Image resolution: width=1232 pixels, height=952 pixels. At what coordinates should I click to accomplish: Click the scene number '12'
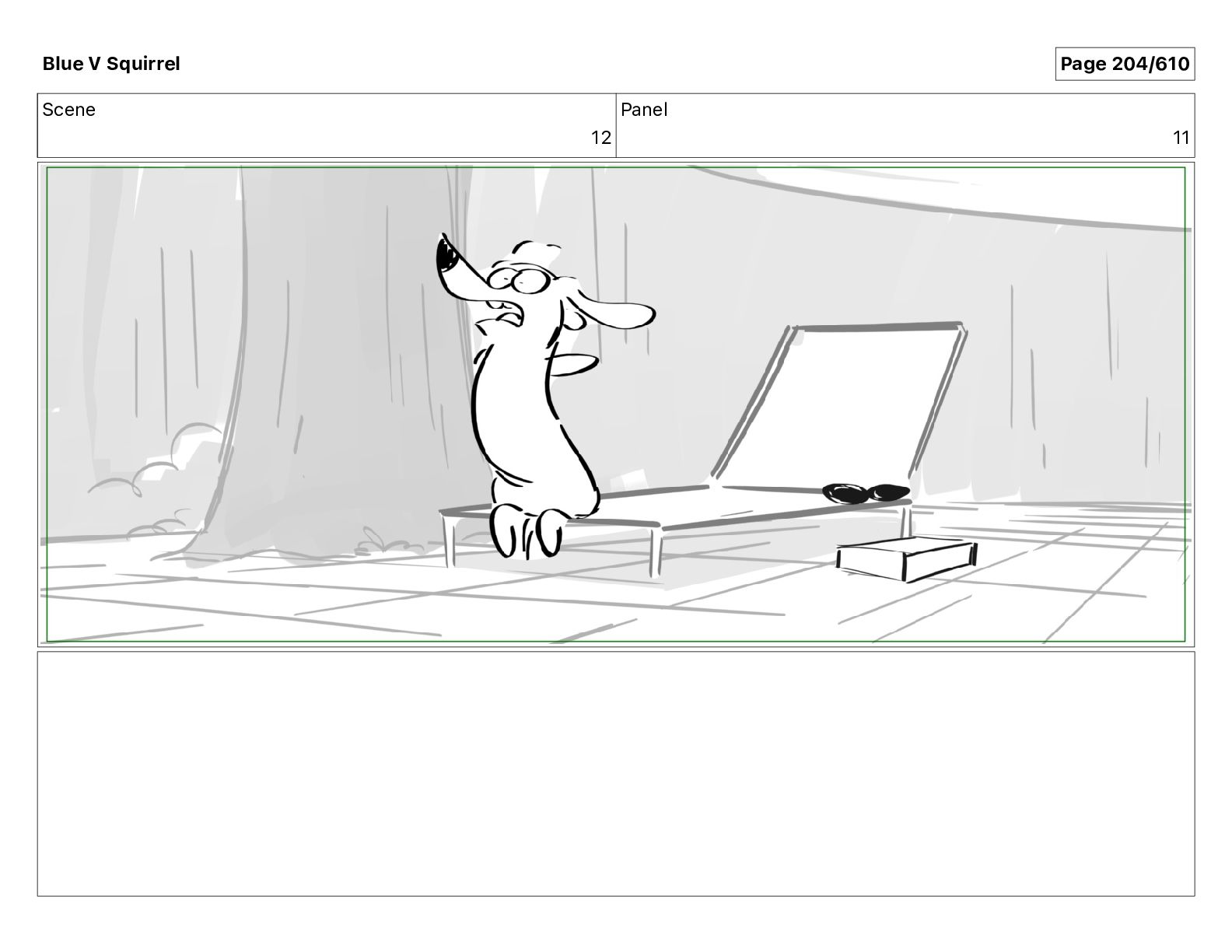pyautogui.click(x=600, y=138)
